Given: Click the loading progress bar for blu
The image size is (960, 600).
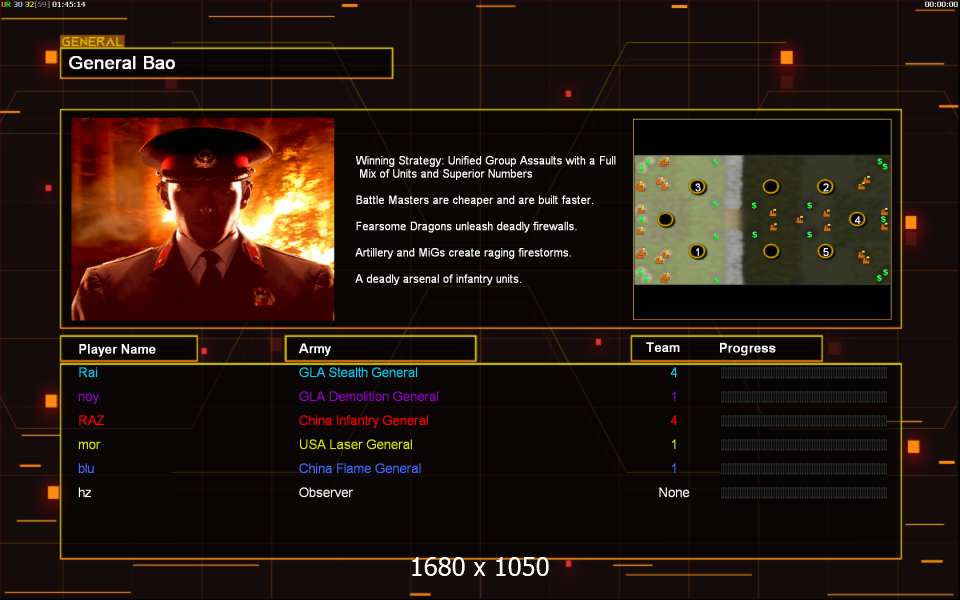Looking at the screenshot, I should 804,468.
